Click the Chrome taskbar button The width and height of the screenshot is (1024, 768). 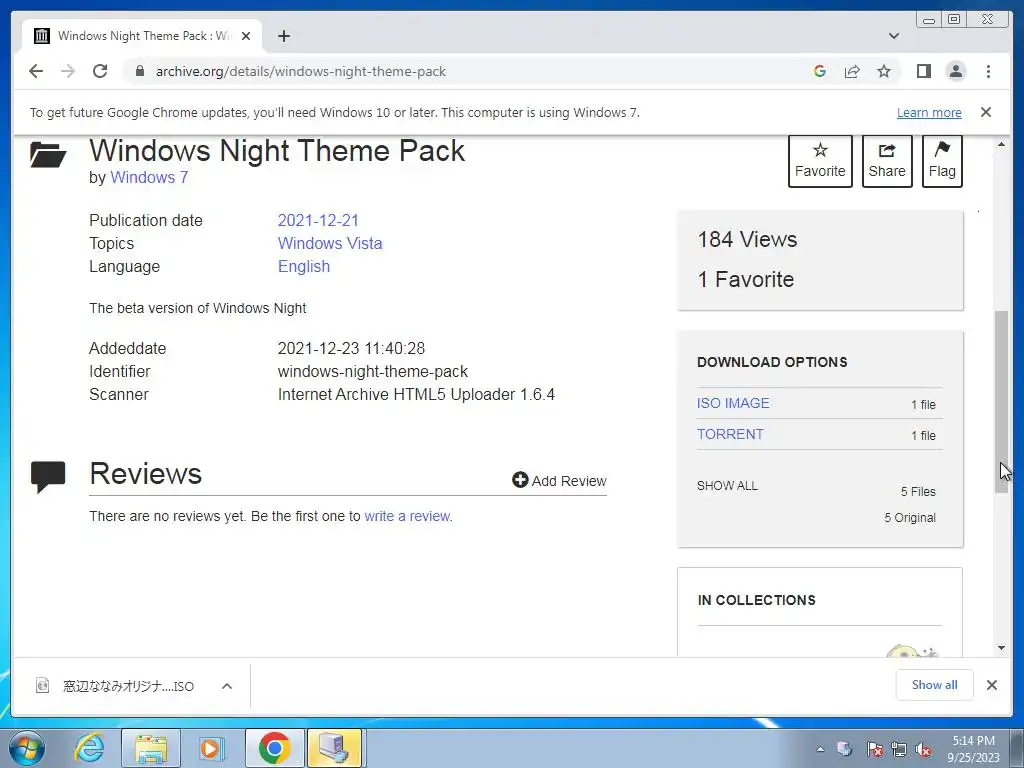274,748
